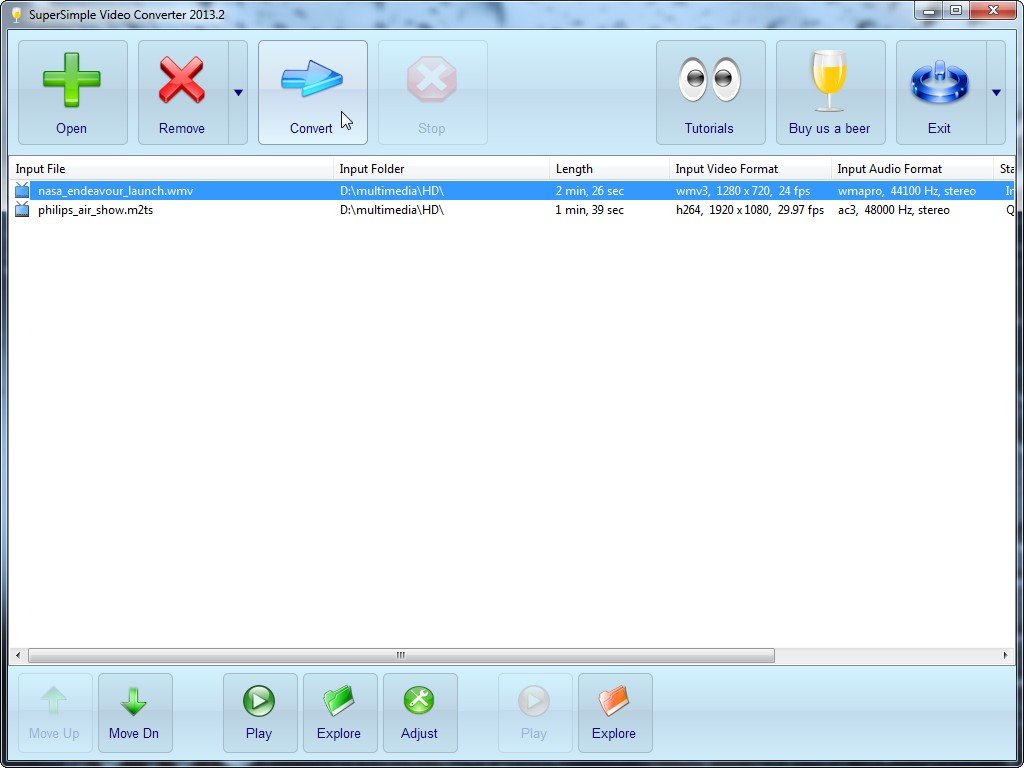
Task: Click the beer glass icon in the title bar
Action: pyautogui.click(x=16, y=14)
